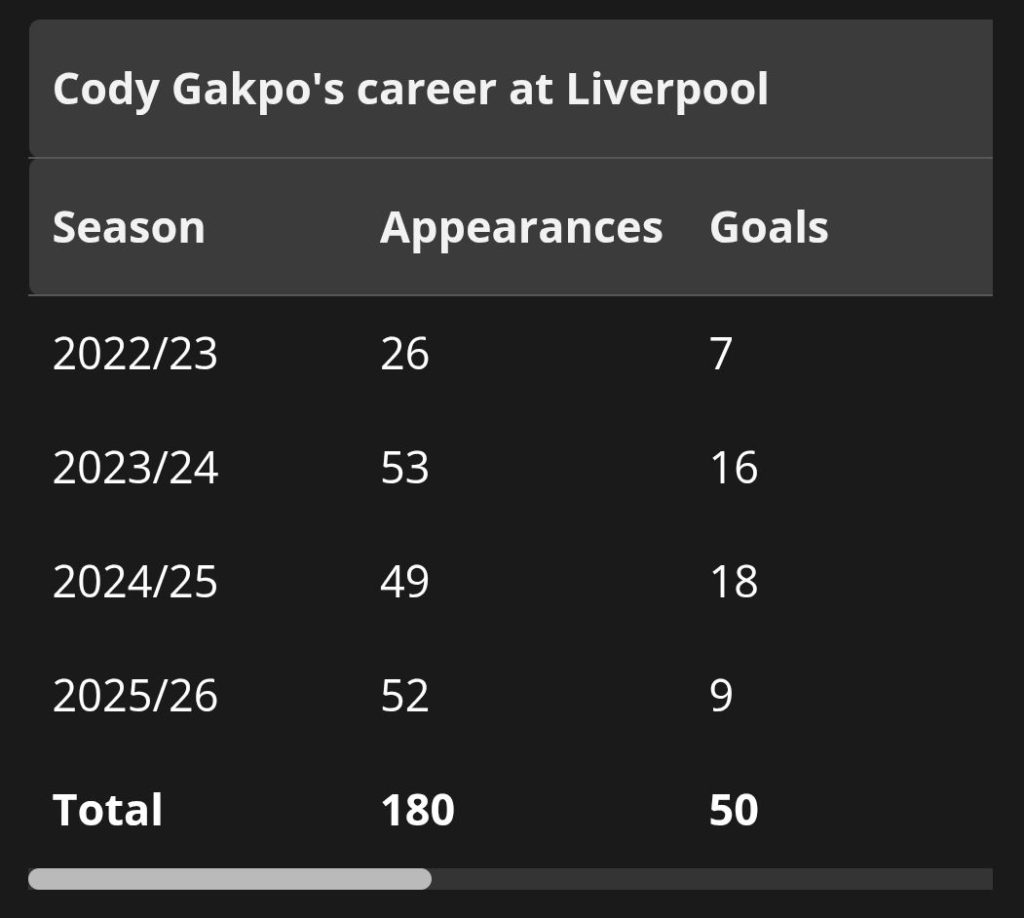Click the 16 goals value
Image resolution: width=1024 pixels, height=918 pixels.
tap(734, 467)
